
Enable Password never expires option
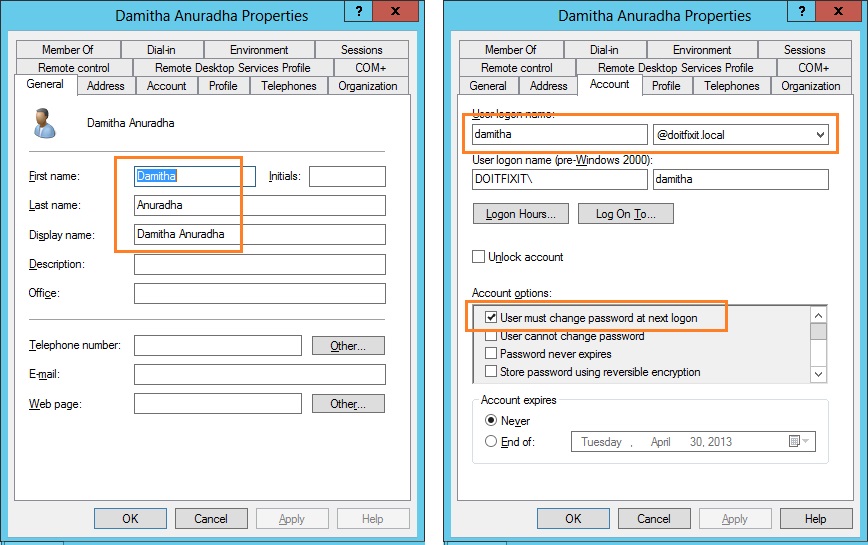491,354
